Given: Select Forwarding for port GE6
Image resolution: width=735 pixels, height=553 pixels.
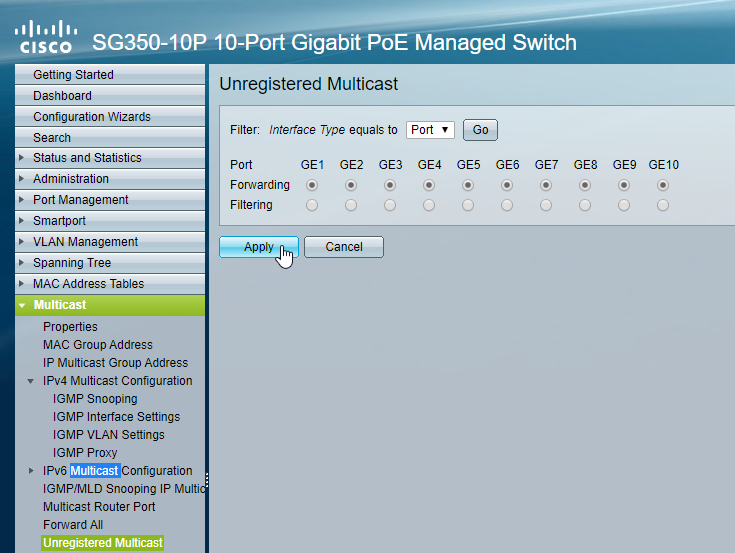Looking at the screenshot, I should pos(507,185).
